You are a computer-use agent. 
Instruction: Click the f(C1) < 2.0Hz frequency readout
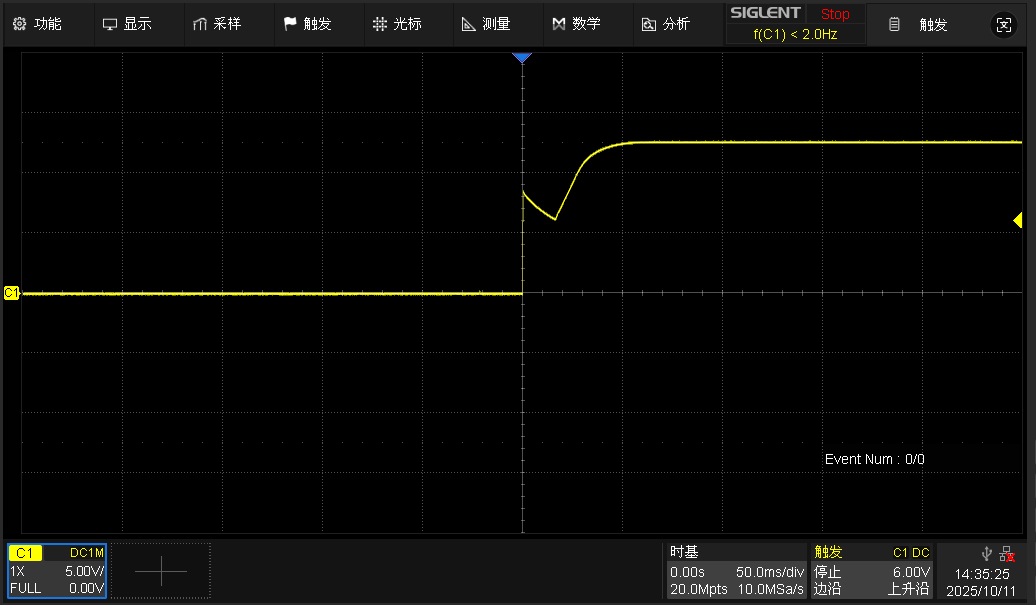tap(796, 34)
